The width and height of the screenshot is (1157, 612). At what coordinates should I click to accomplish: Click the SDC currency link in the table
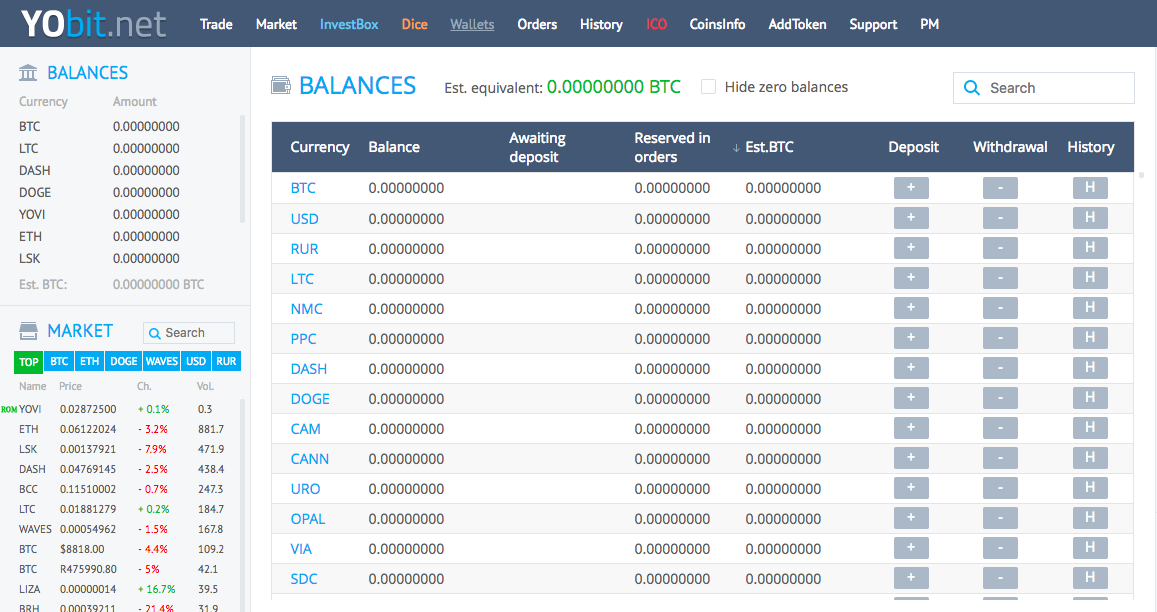pyautogui.click(x=303, y=579)
